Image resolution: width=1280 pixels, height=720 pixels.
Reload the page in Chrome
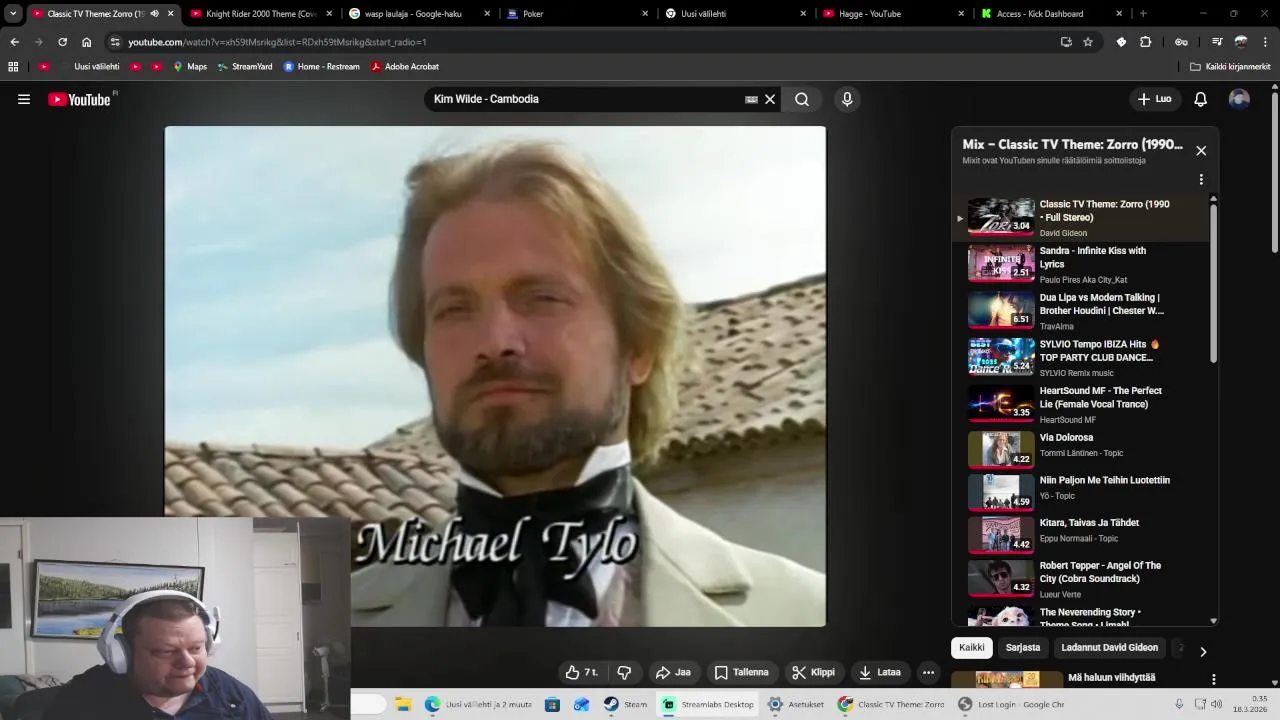(x=62, y=42)
